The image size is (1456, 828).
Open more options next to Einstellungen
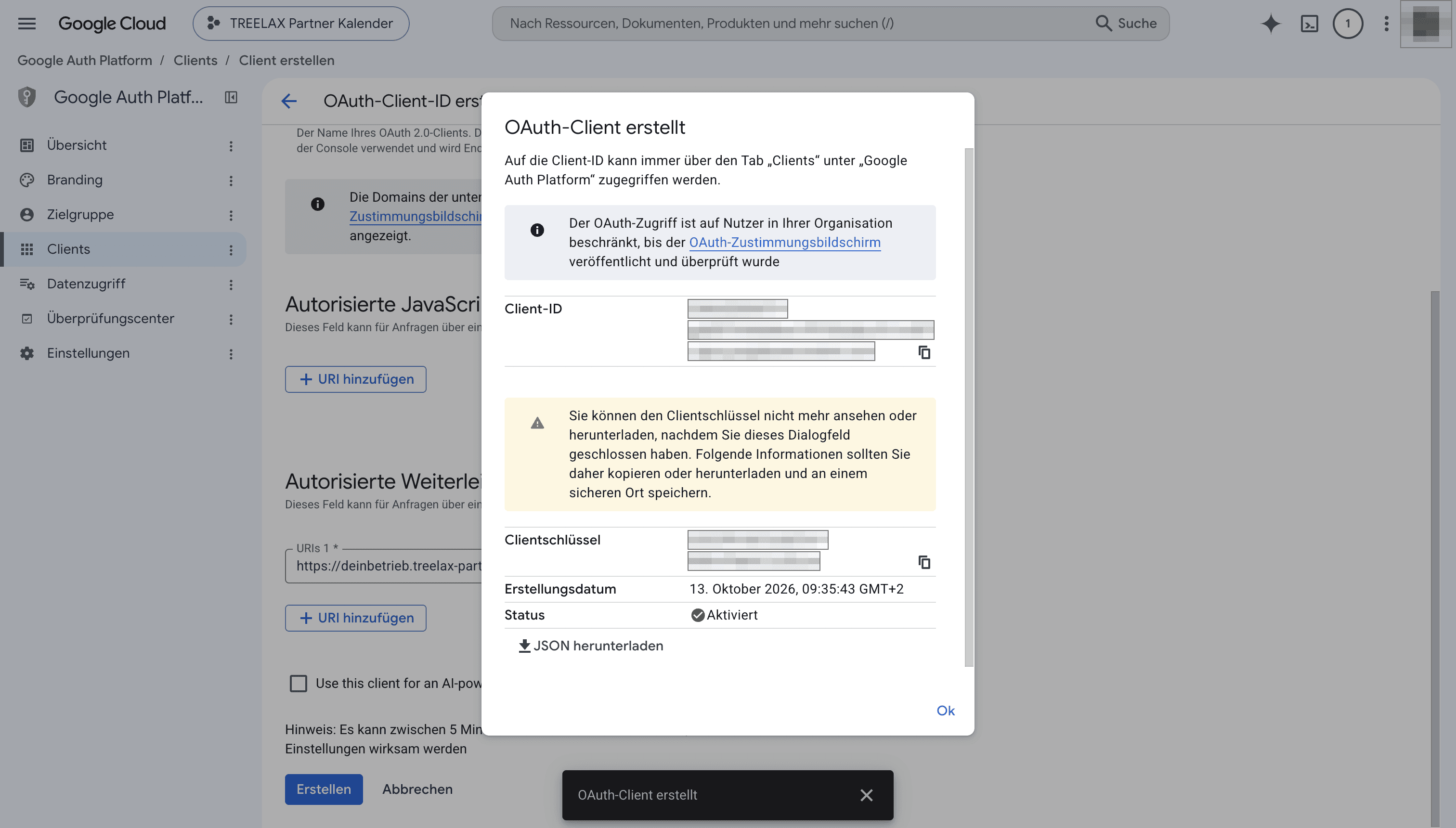click(231, 354)
